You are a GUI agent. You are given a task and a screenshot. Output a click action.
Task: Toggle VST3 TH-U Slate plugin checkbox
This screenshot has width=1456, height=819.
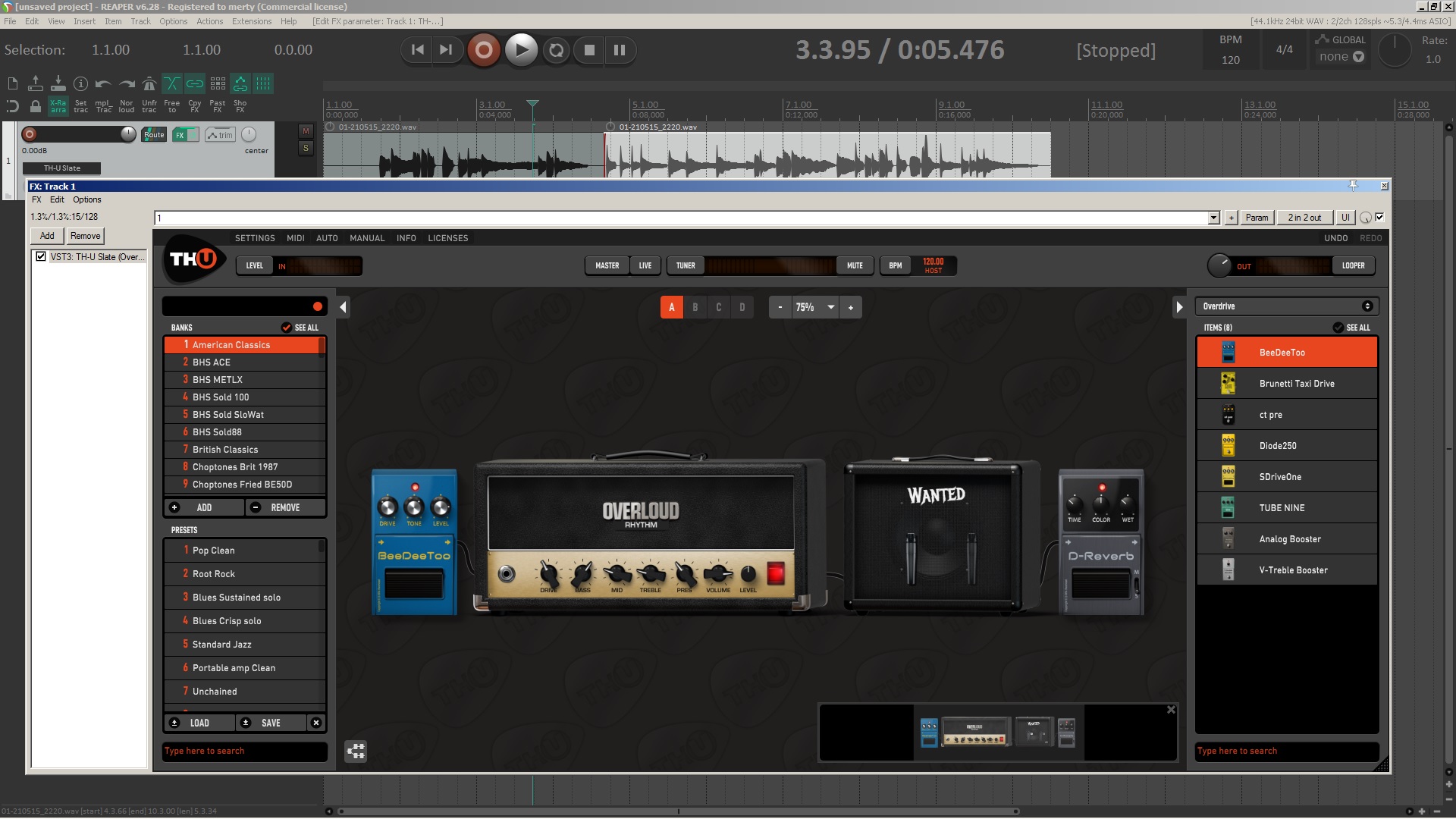[41, 256]
